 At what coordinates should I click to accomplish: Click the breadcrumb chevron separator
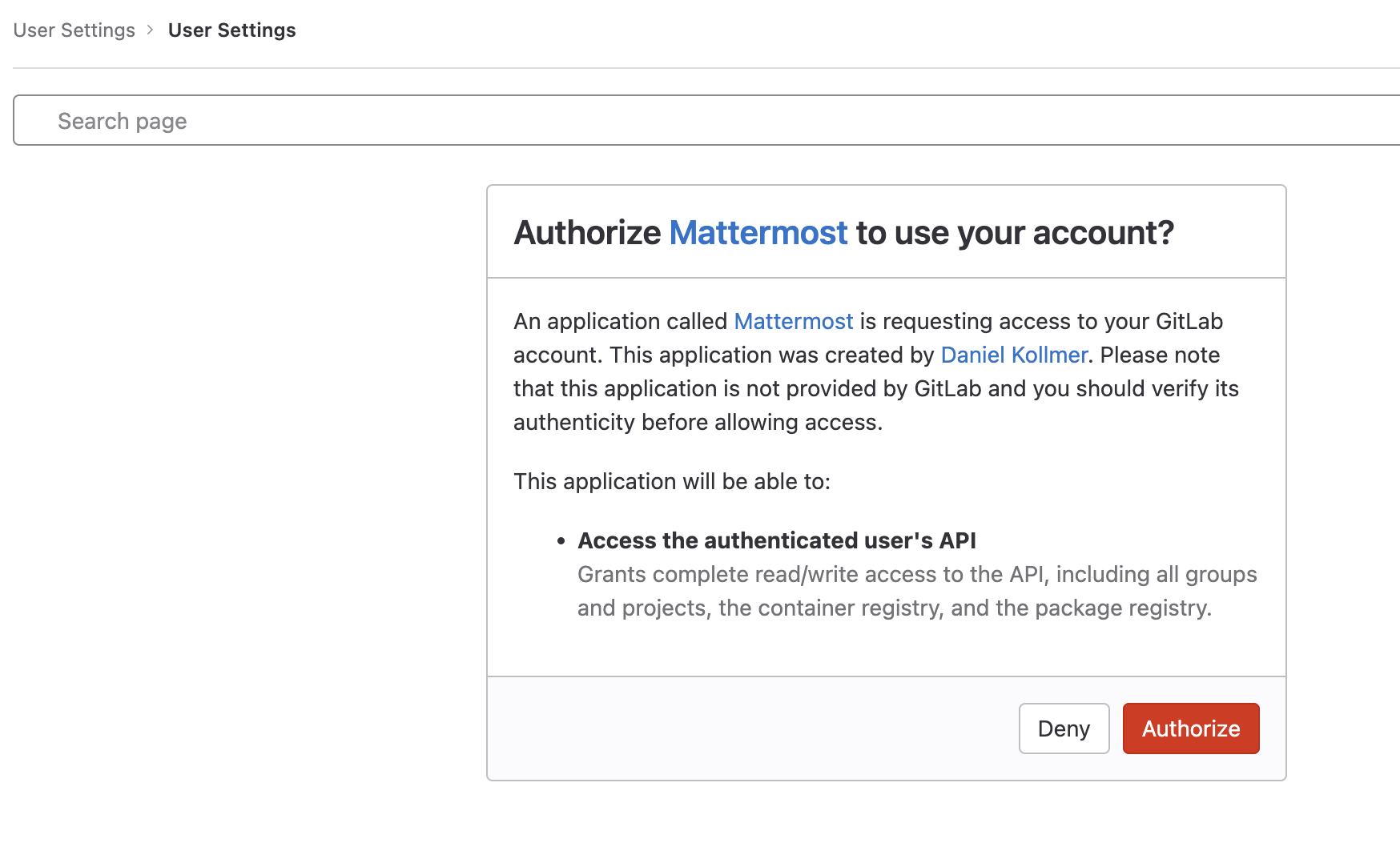tap(151, 30)
